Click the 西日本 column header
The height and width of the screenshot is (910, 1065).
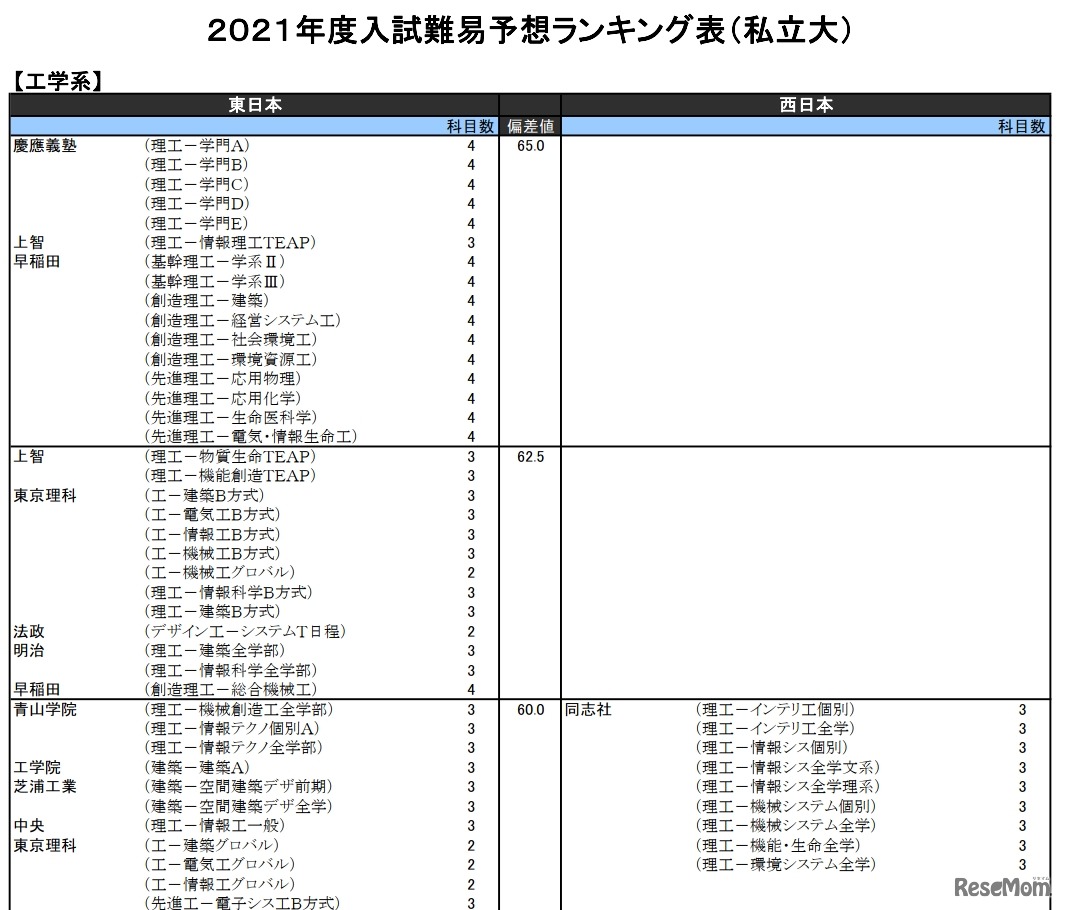tap(806, 105)
